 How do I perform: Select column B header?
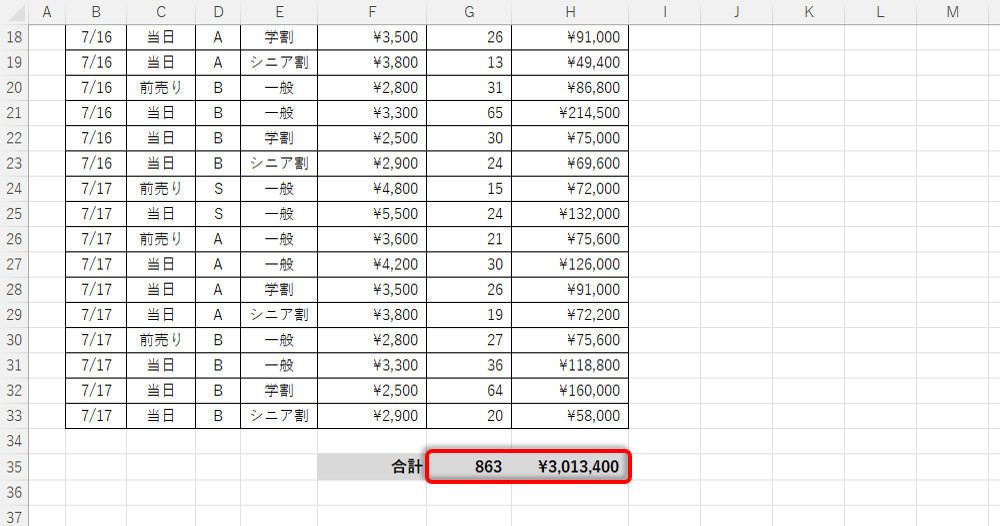96,11
